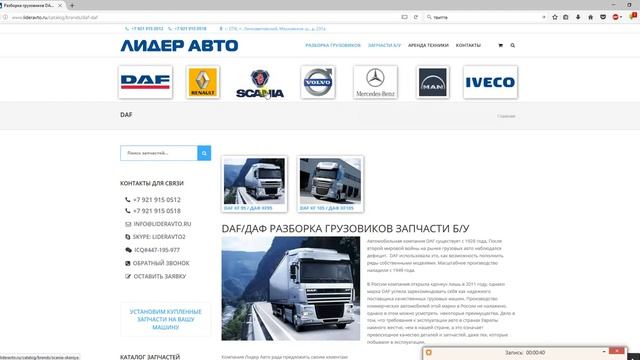640x360 pixels.
Task: Click the ICQ#447-195-977 contact
Action: click(157, 250)
